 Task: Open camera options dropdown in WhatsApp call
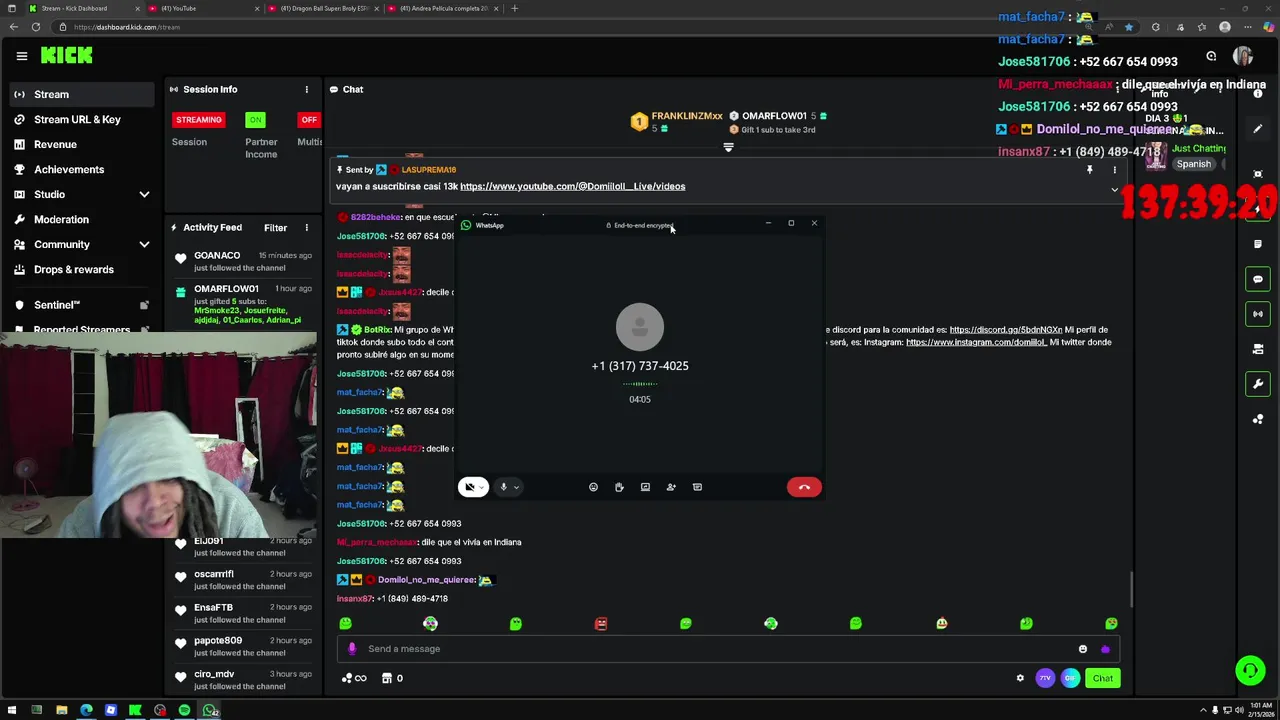483,487
